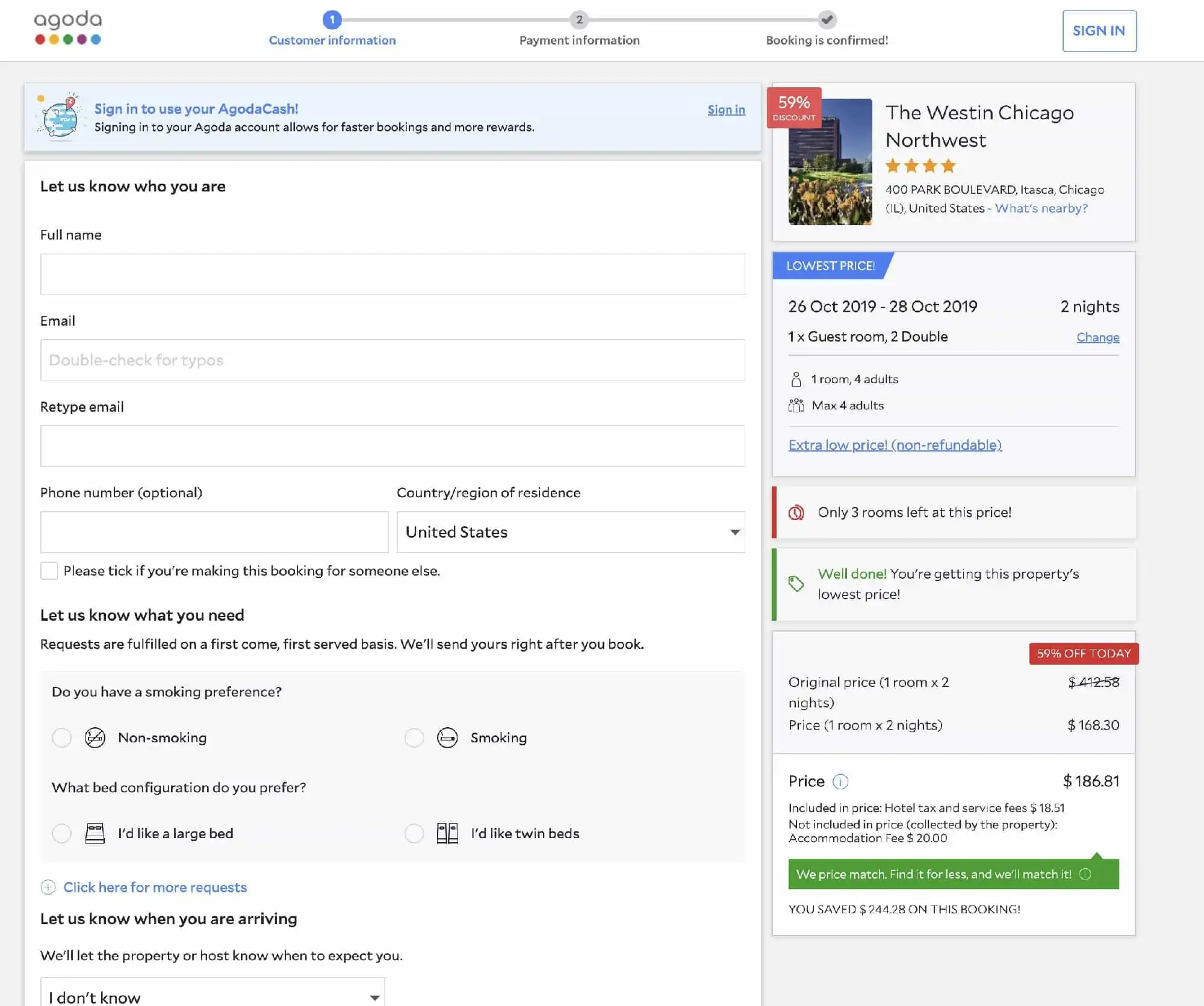The height and width of the screenshot is (1006, 1204).
Task: Click the large bed icon
Action: [95, 833]
